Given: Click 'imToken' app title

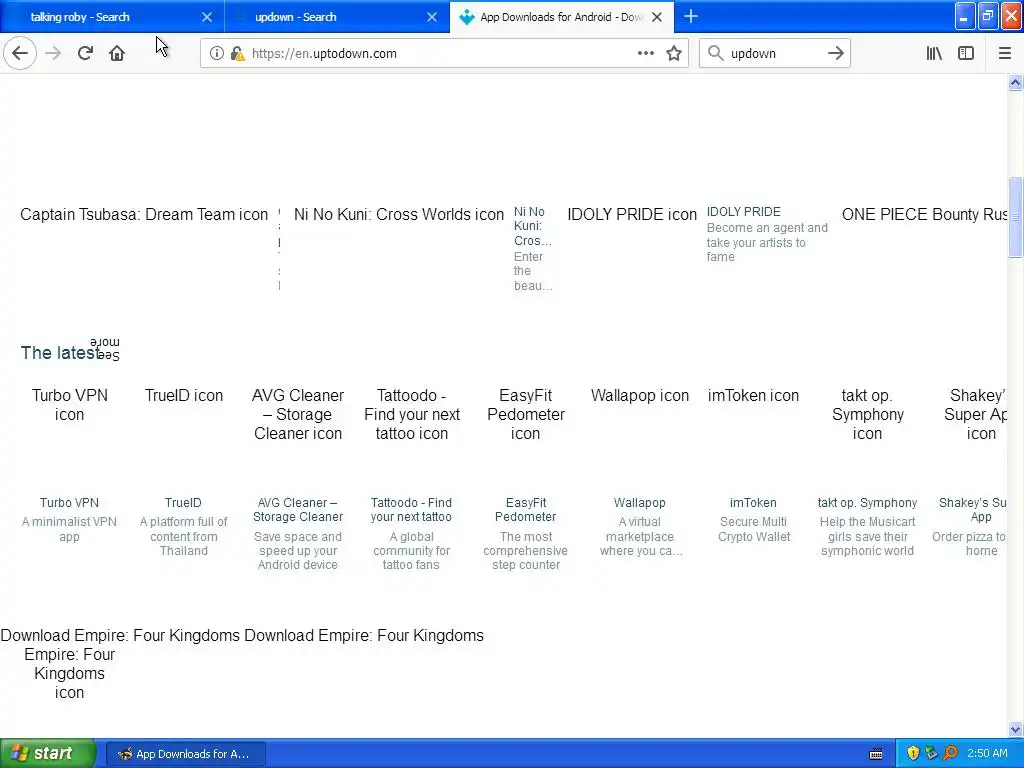Looking at the screenshot, I should 753,503.
